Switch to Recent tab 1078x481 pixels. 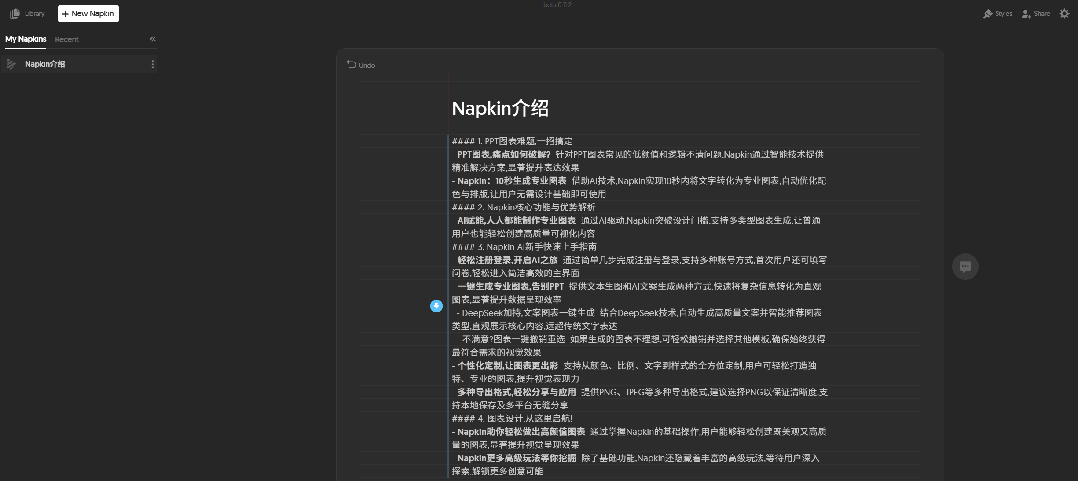(x=67, y=39)
